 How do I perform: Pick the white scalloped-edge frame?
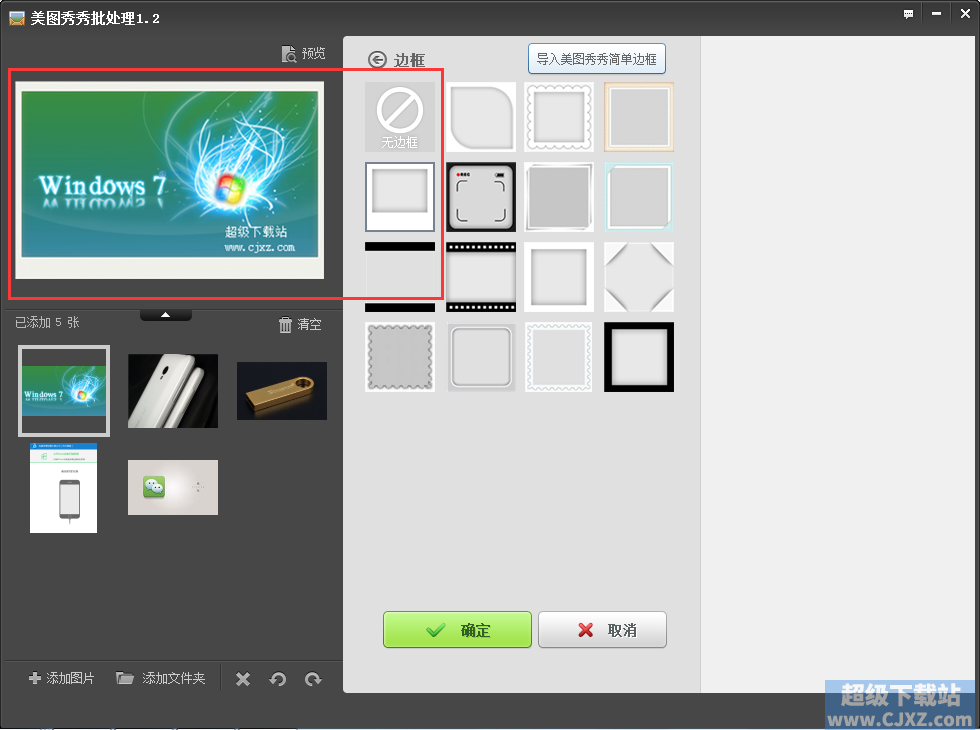click(559, 117)
